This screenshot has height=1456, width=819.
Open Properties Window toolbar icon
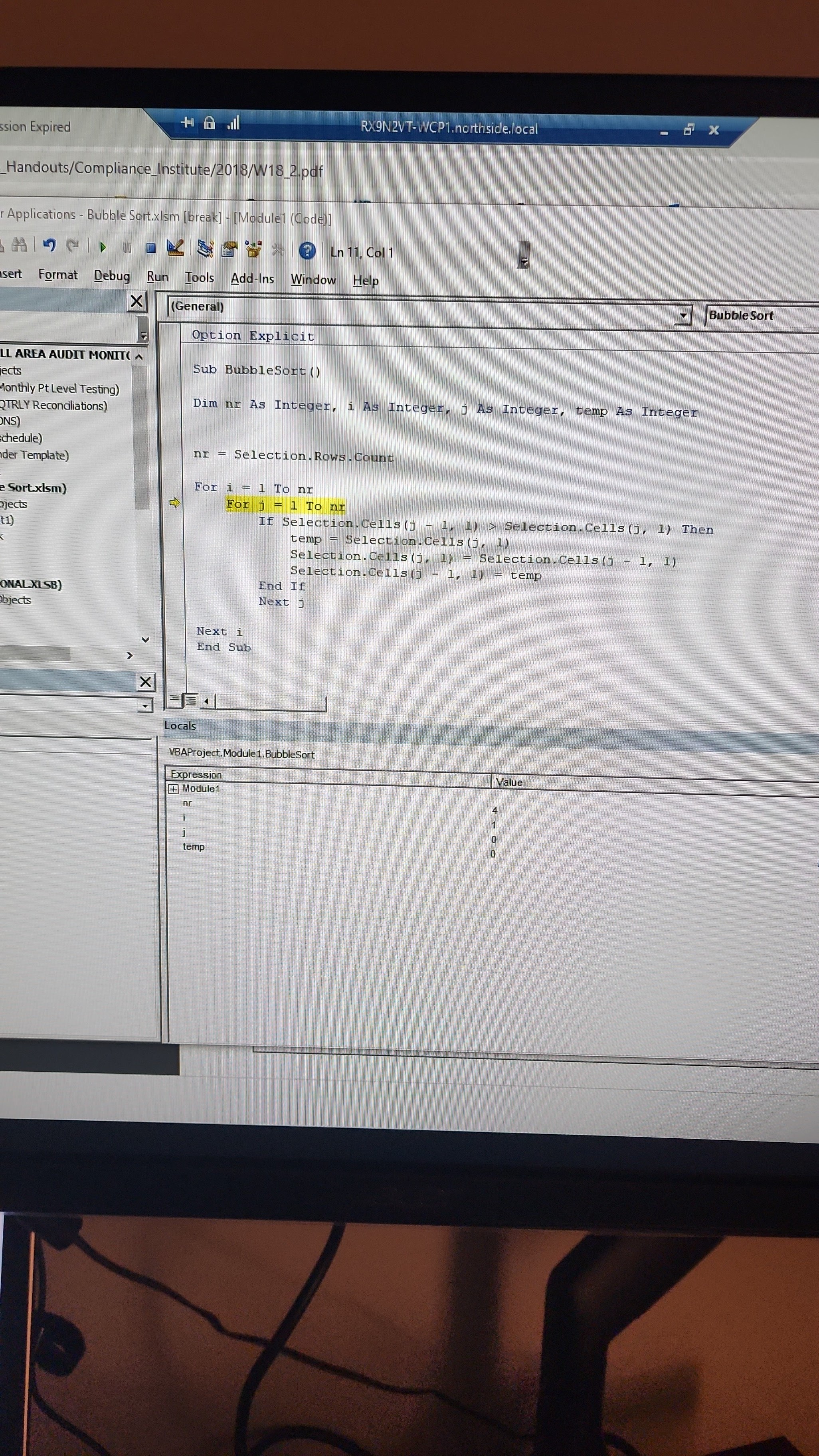tap(229, 249)
